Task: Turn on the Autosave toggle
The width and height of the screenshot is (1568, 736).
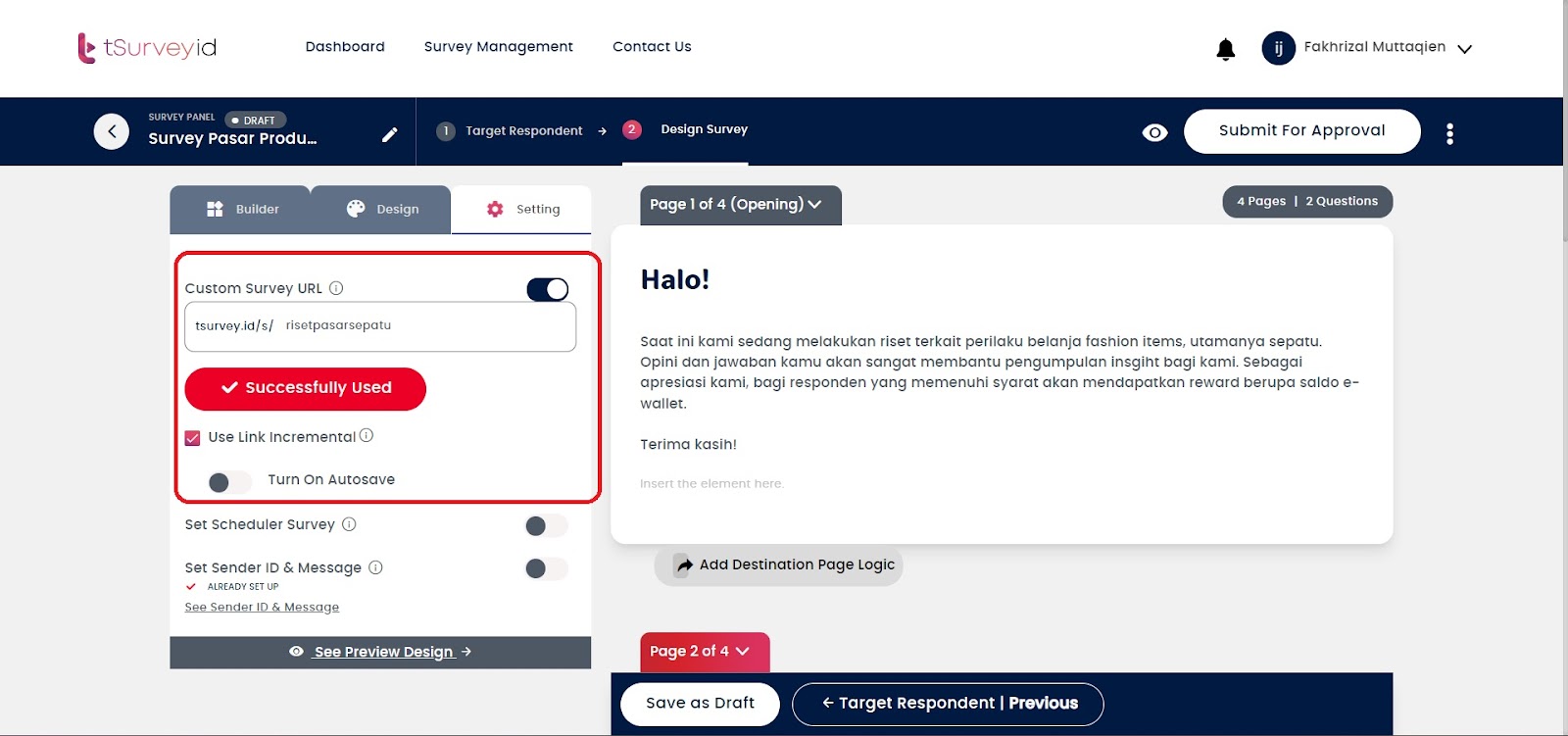Action: click(229, 482)
